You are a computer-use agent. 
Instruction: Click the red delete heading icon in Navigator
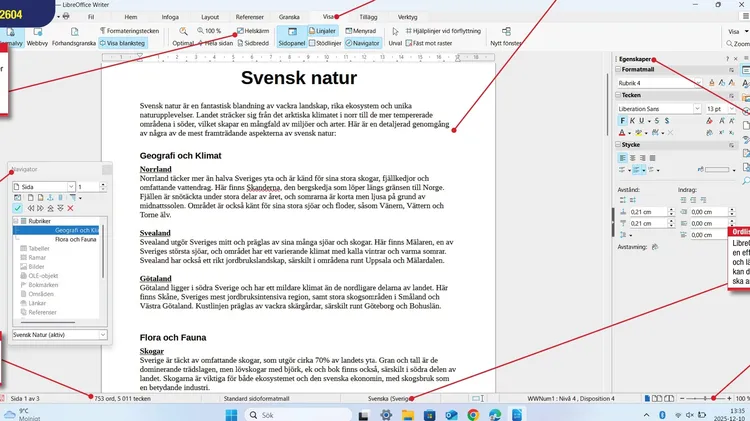tap(69, 208)
